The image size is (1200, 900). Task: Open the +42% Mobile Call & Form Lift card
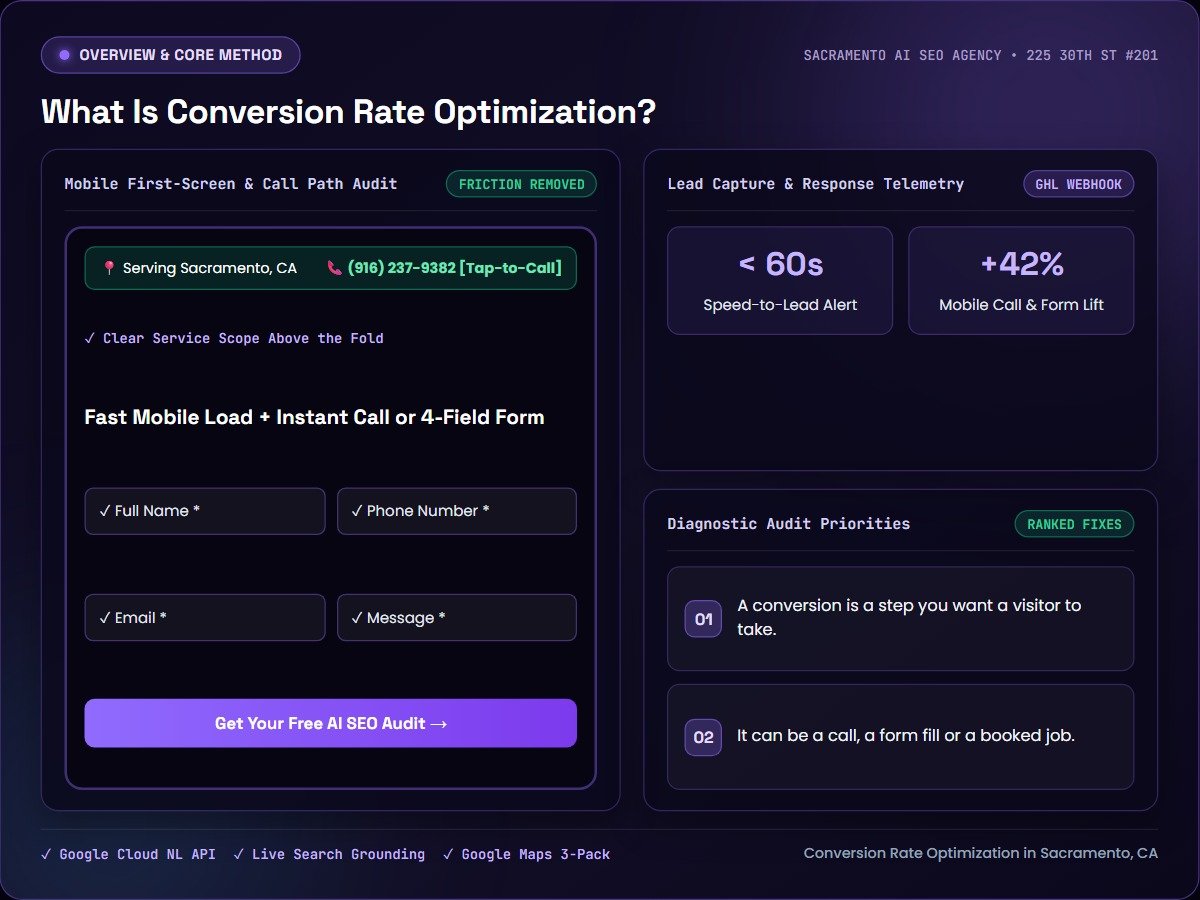1021,280
